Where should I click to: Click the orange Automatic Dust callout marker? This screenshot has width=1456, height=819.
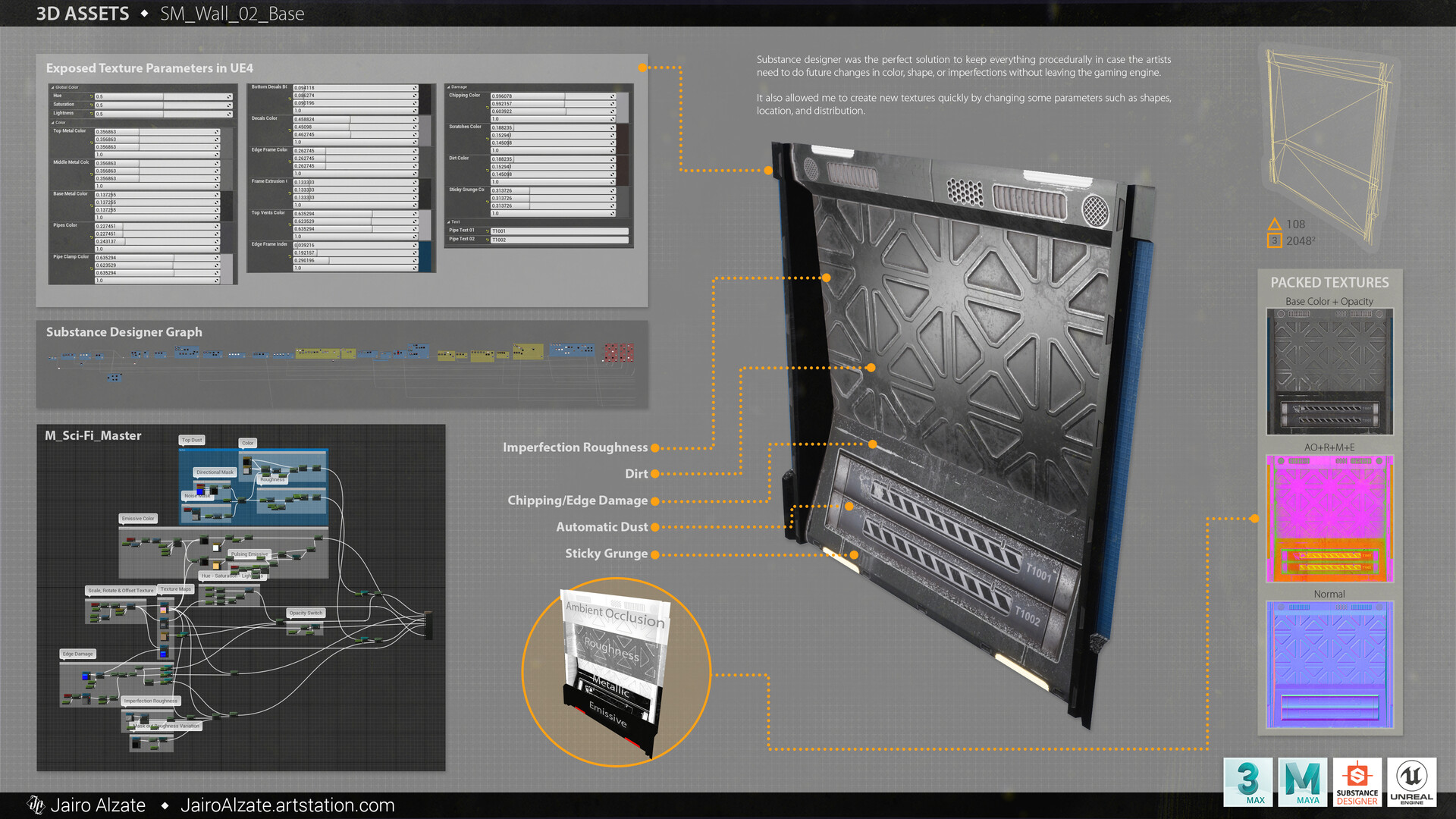tap(654, 527)
